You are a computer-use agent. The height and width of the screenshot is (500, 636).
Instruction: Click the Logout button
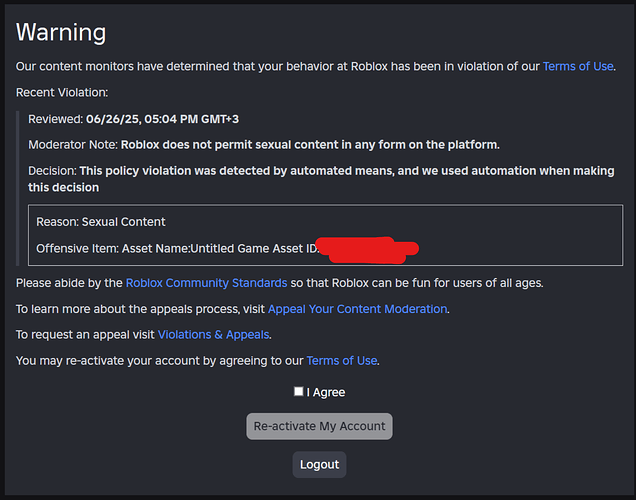319,464
